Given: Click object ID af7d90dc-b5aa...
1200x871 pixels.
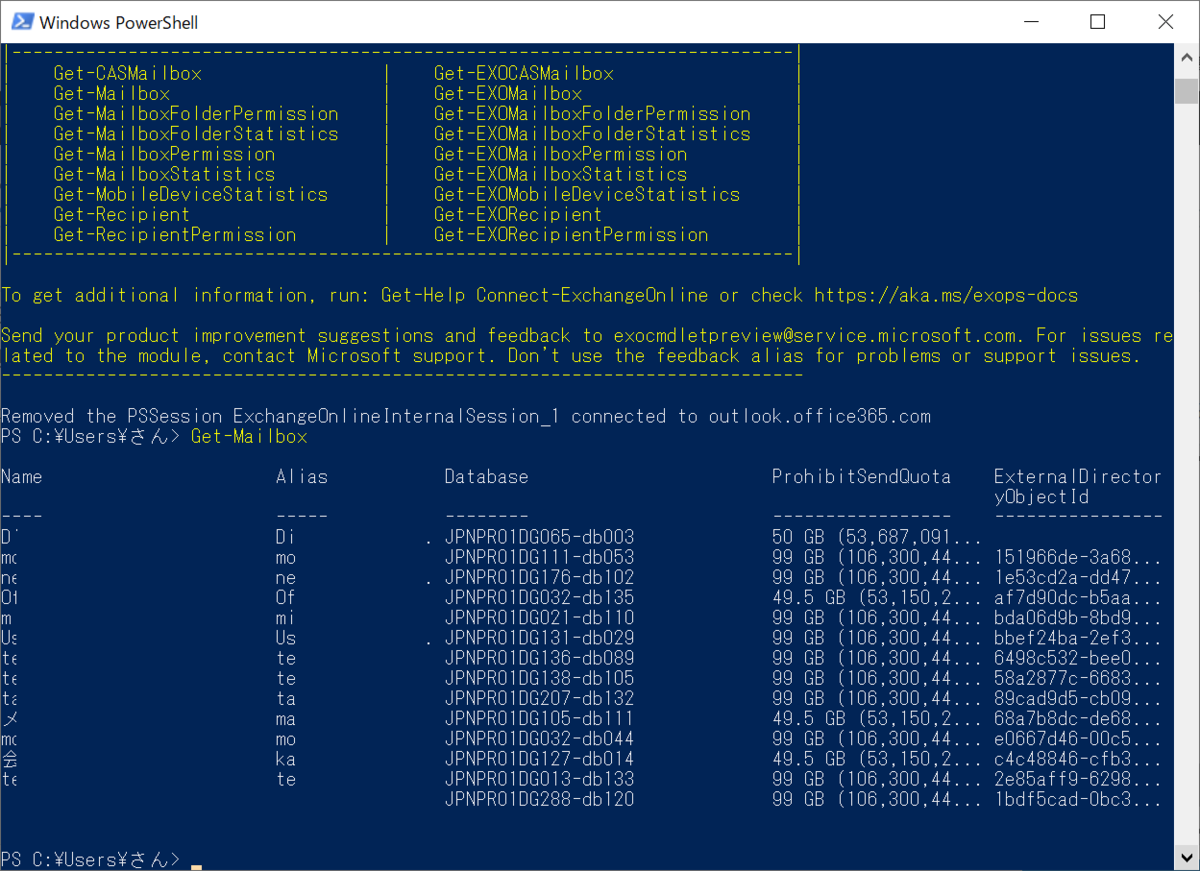Looking at the screenshot, I should (1078, 598).
